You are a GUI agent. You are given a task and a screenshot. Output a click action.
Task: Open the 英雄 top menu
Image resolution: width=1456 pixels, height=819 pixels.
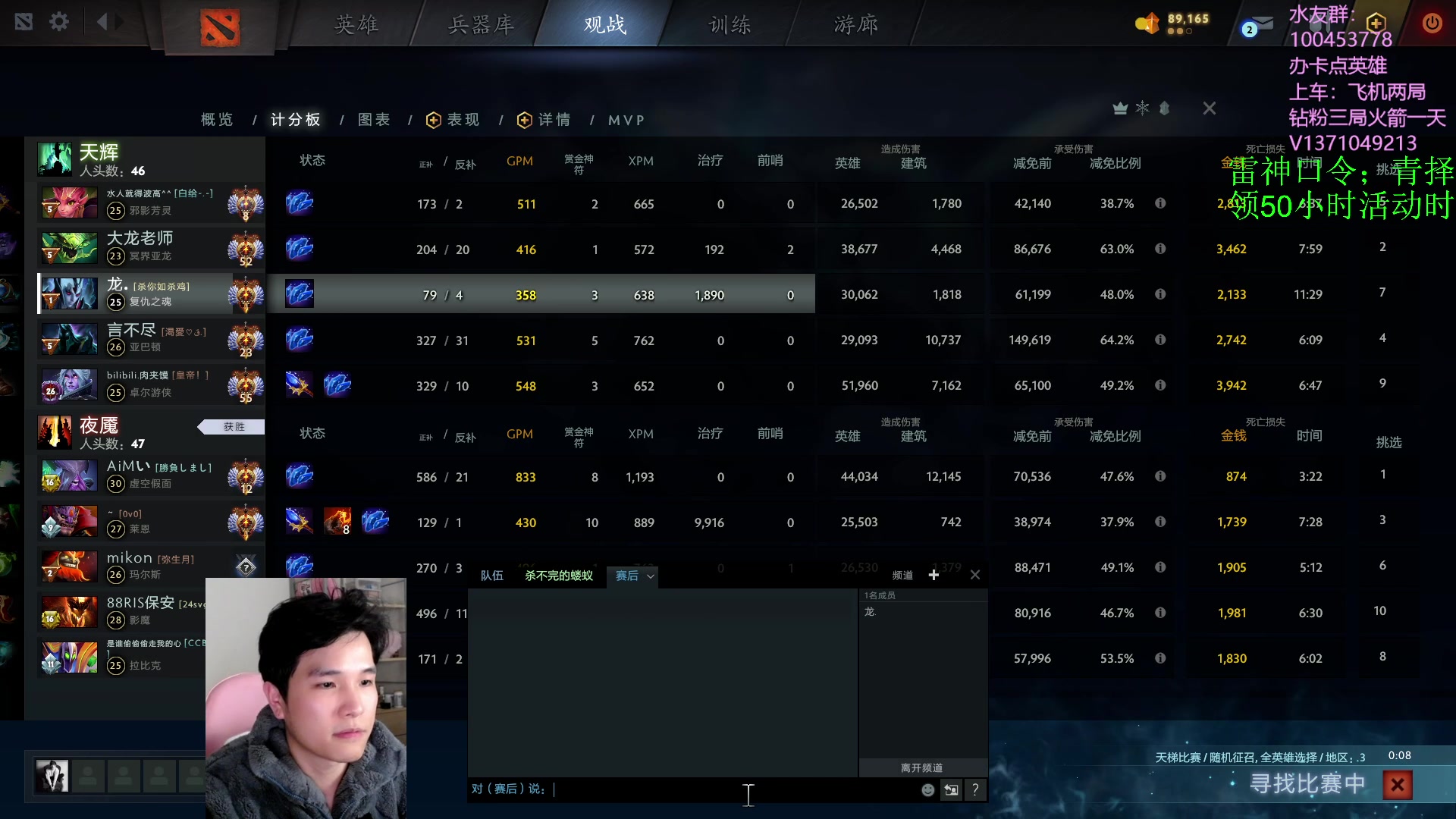click(356, 25)
